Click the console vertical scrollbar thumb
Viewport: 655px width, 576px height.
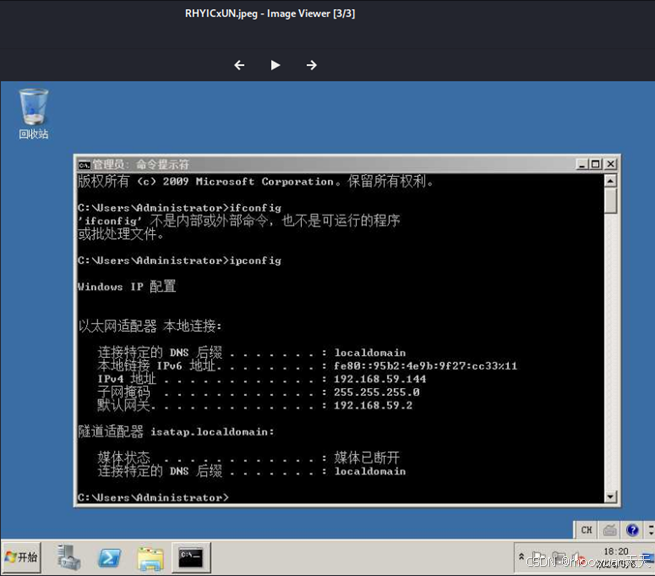coord(610,200)
